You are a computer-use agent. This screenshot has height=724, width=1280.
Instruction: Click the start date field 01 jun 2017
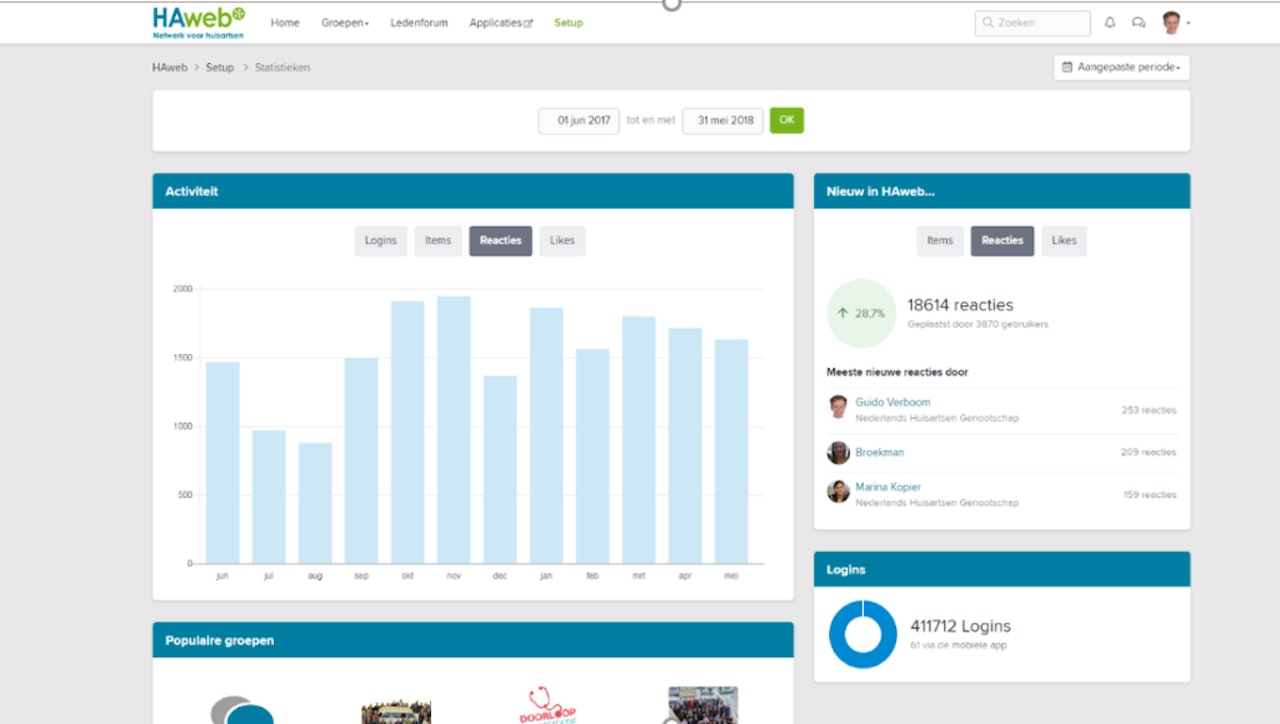coord(579,120)
